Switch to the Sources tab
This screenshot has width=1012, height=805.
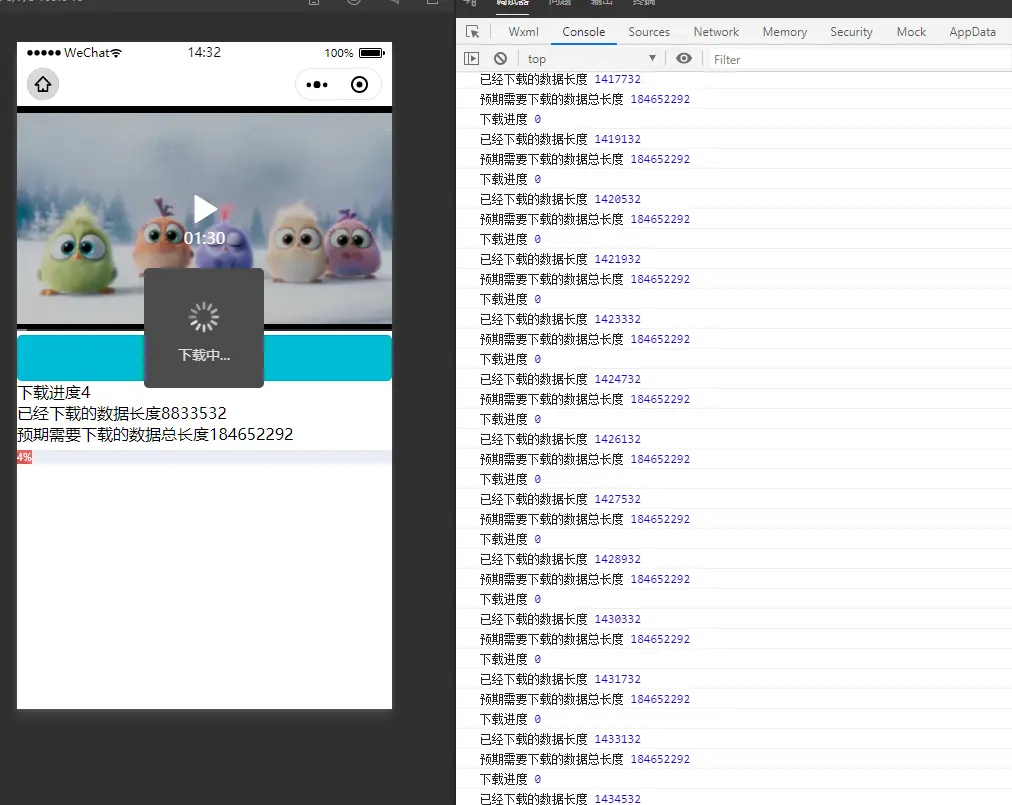point(649,32)
